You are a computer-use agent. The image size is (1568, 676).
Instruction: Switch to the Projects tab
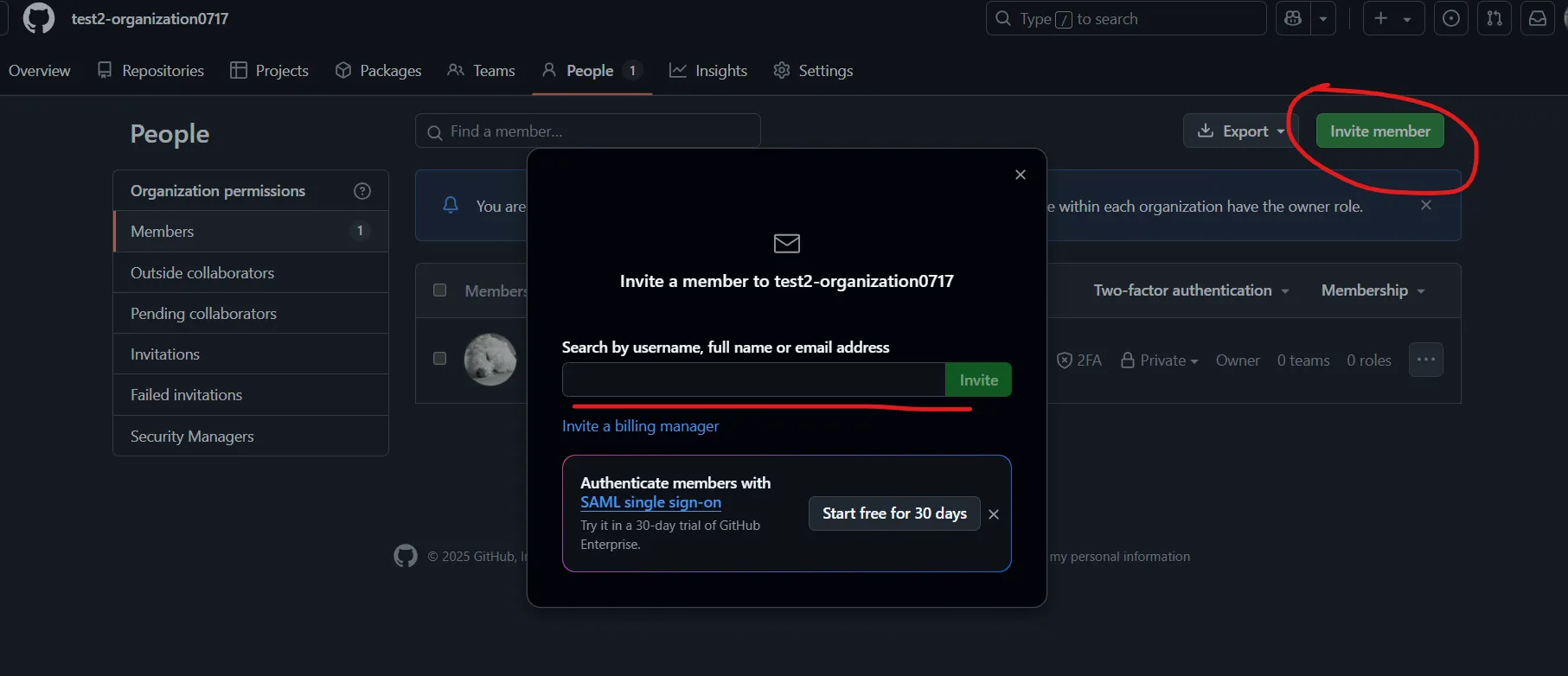pyautogui.click(x=270, y=71)
